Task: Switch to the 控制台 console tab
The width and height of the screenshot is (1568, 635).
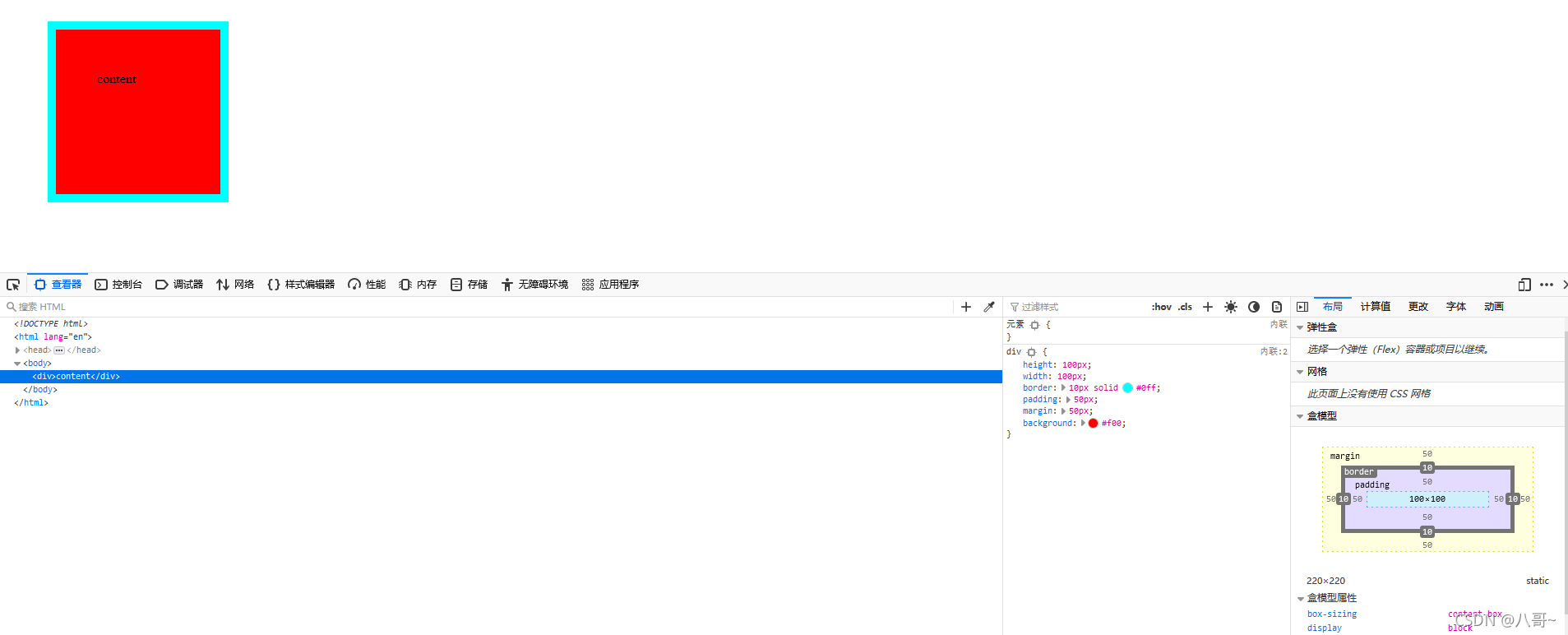Action: [118, 285]
